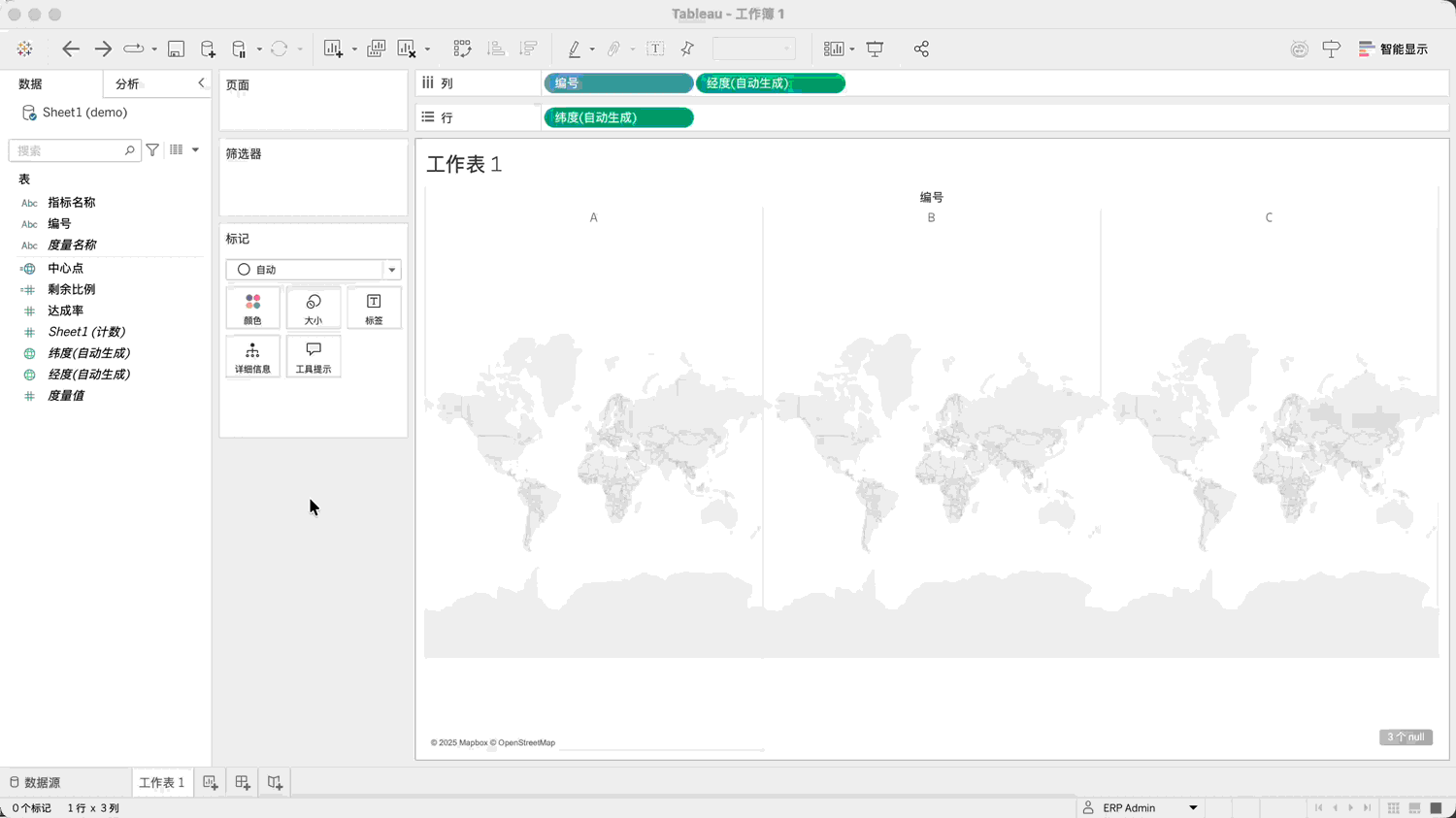
Task: Click the add new data source icon
Action: [x=208, y=49]
